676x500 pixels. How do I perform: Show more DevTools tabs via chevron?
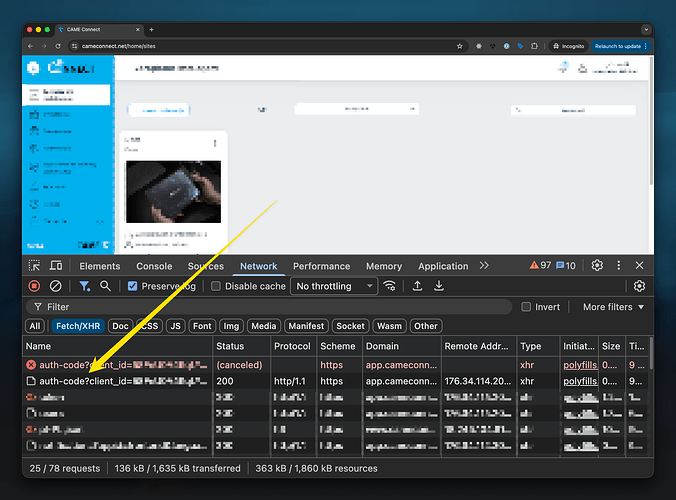484,266
